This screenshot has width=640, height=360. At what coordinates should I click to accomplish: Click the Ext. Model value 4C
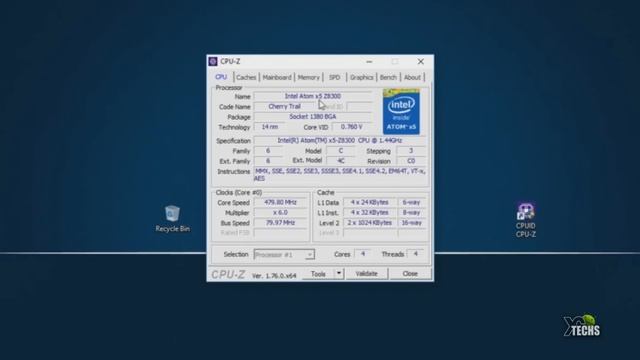pos(341,161)
